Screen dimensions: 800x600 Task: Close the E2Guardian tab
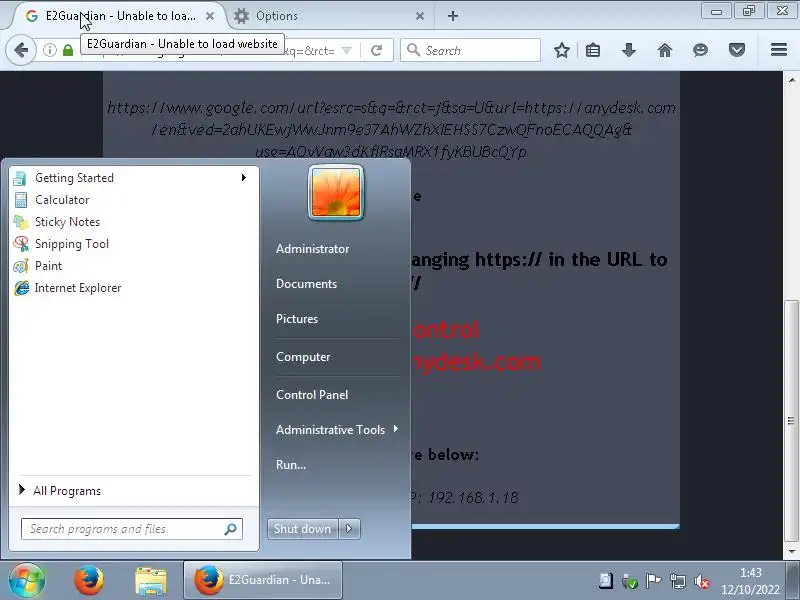[x=210, y=16]
